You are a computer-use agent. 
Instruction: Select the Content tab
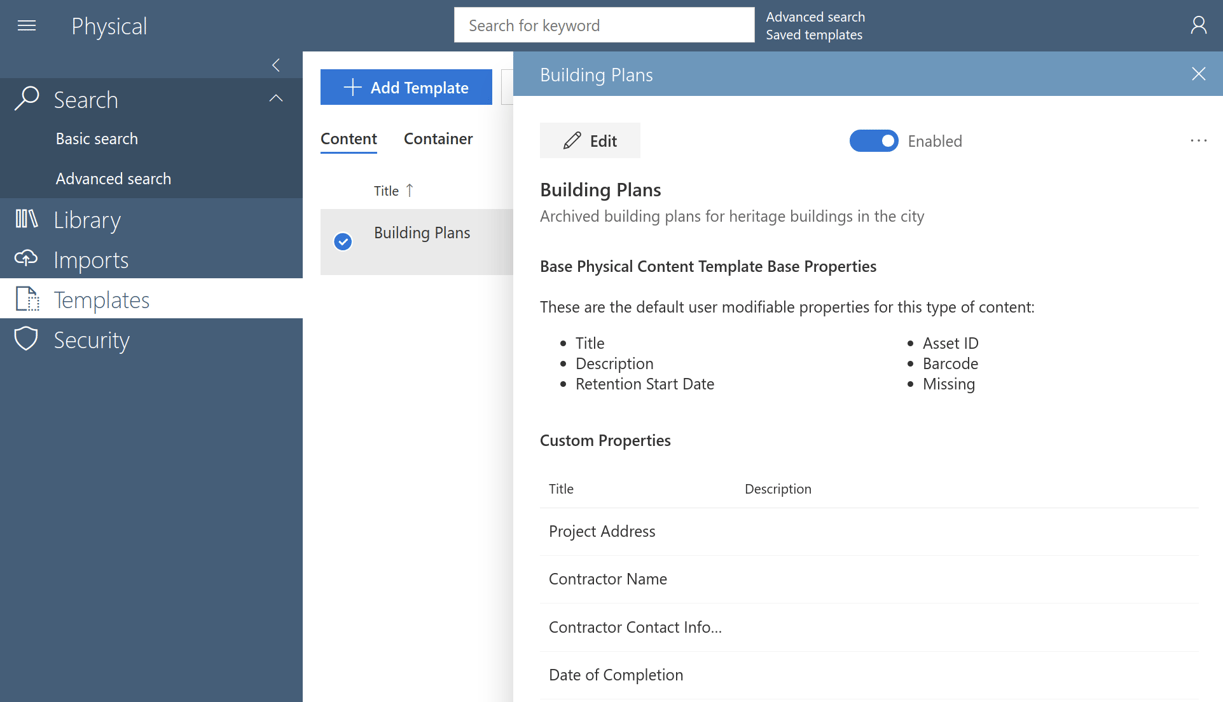[348, 139]
